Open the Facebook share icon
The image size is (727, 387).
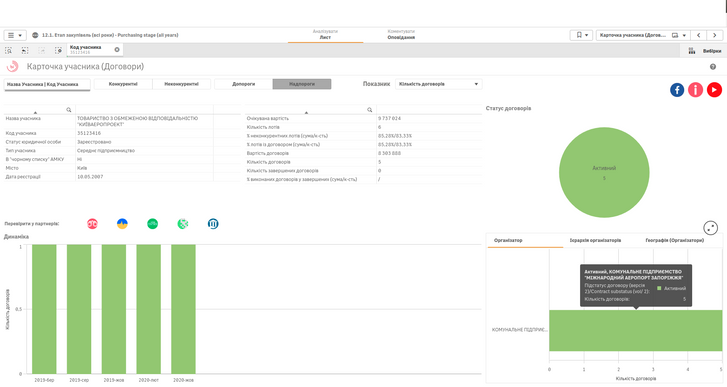pos(677,89)
